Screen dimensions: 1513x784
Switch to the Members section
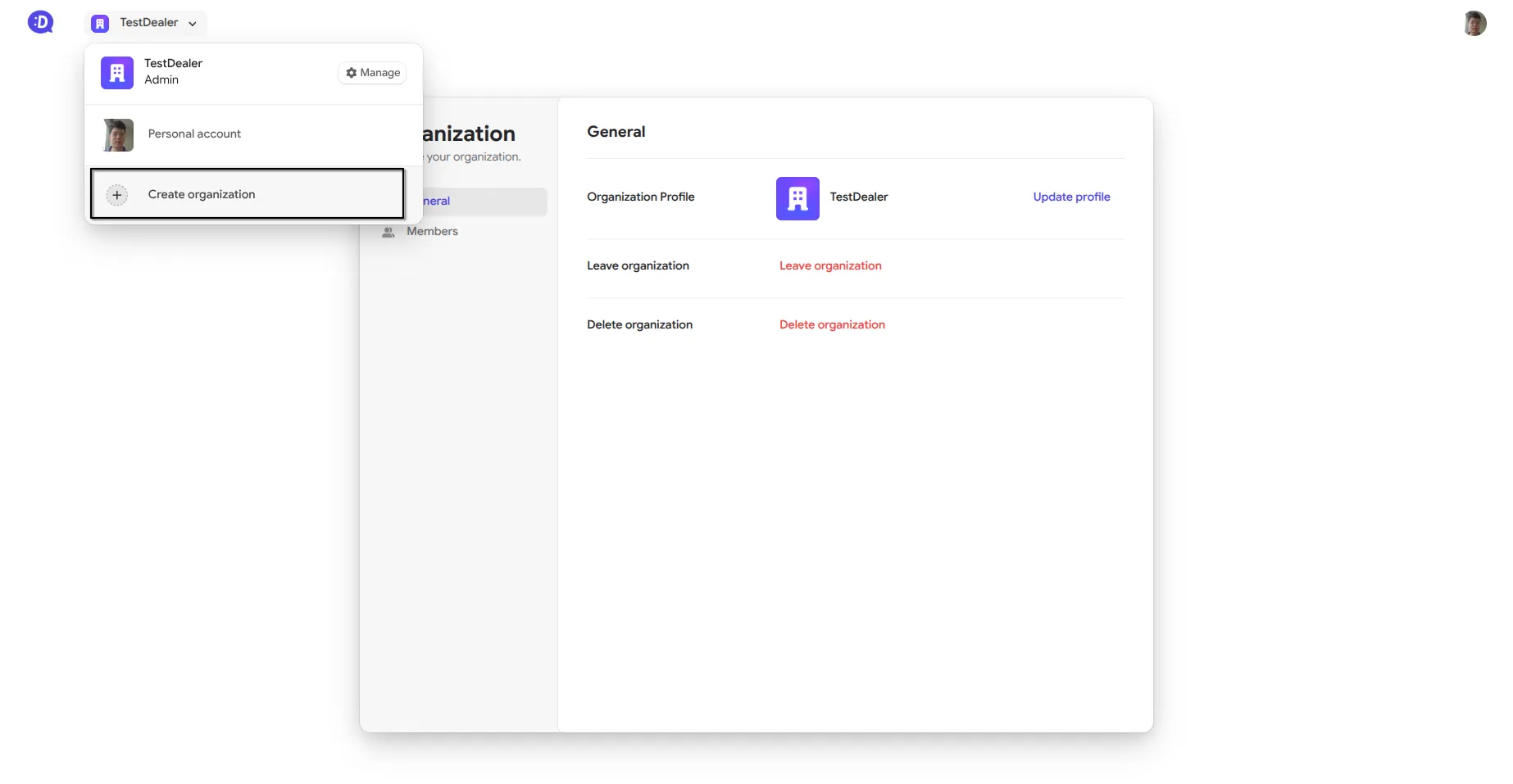tap(431, 231)
